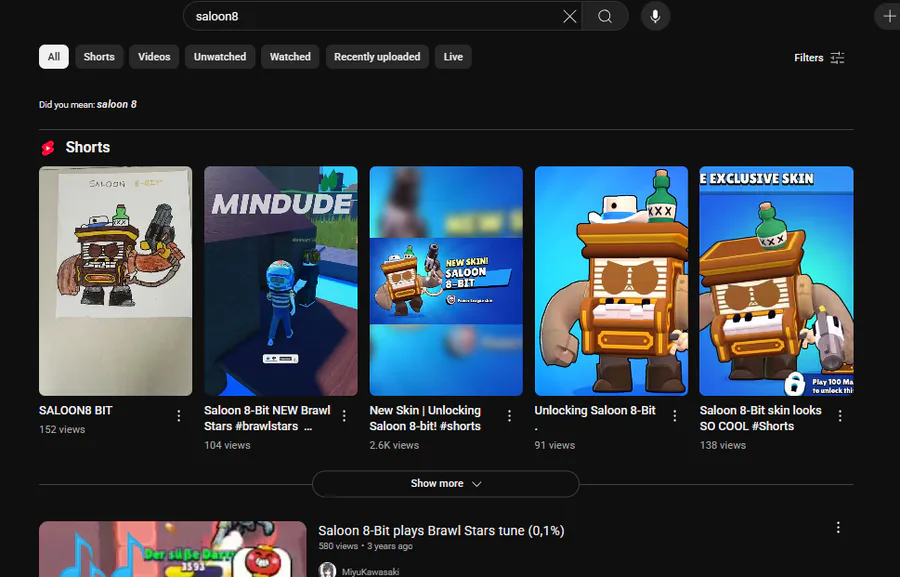This screenshot has height=577, width=900.
Task: Click the '138 views' count text
Action: [723, 445]
